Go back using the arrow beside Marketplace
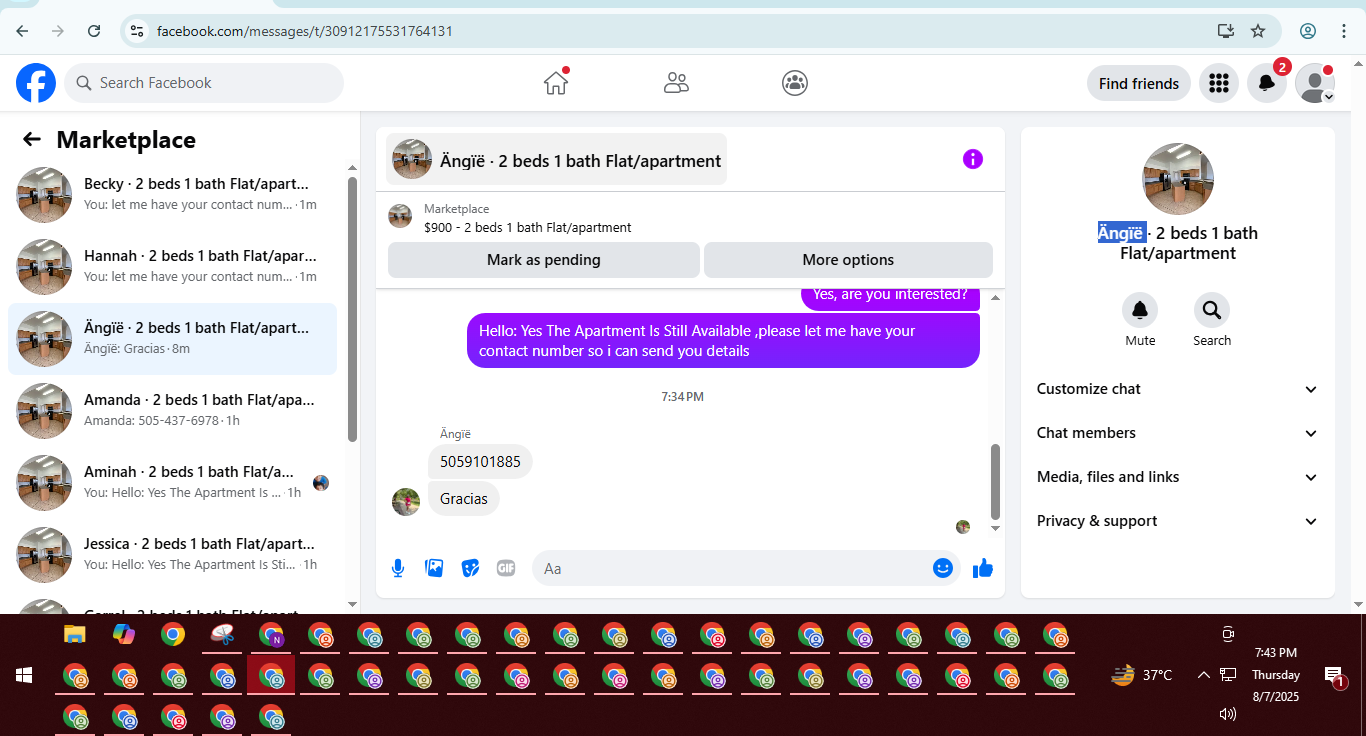Viewport: 1366px width, 736px height. 32,140
